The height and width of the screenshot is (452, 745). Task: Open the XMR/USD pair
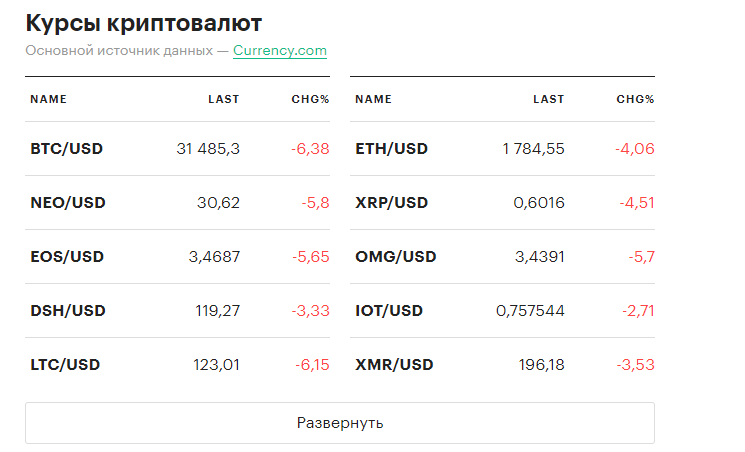tap(394, 365)
